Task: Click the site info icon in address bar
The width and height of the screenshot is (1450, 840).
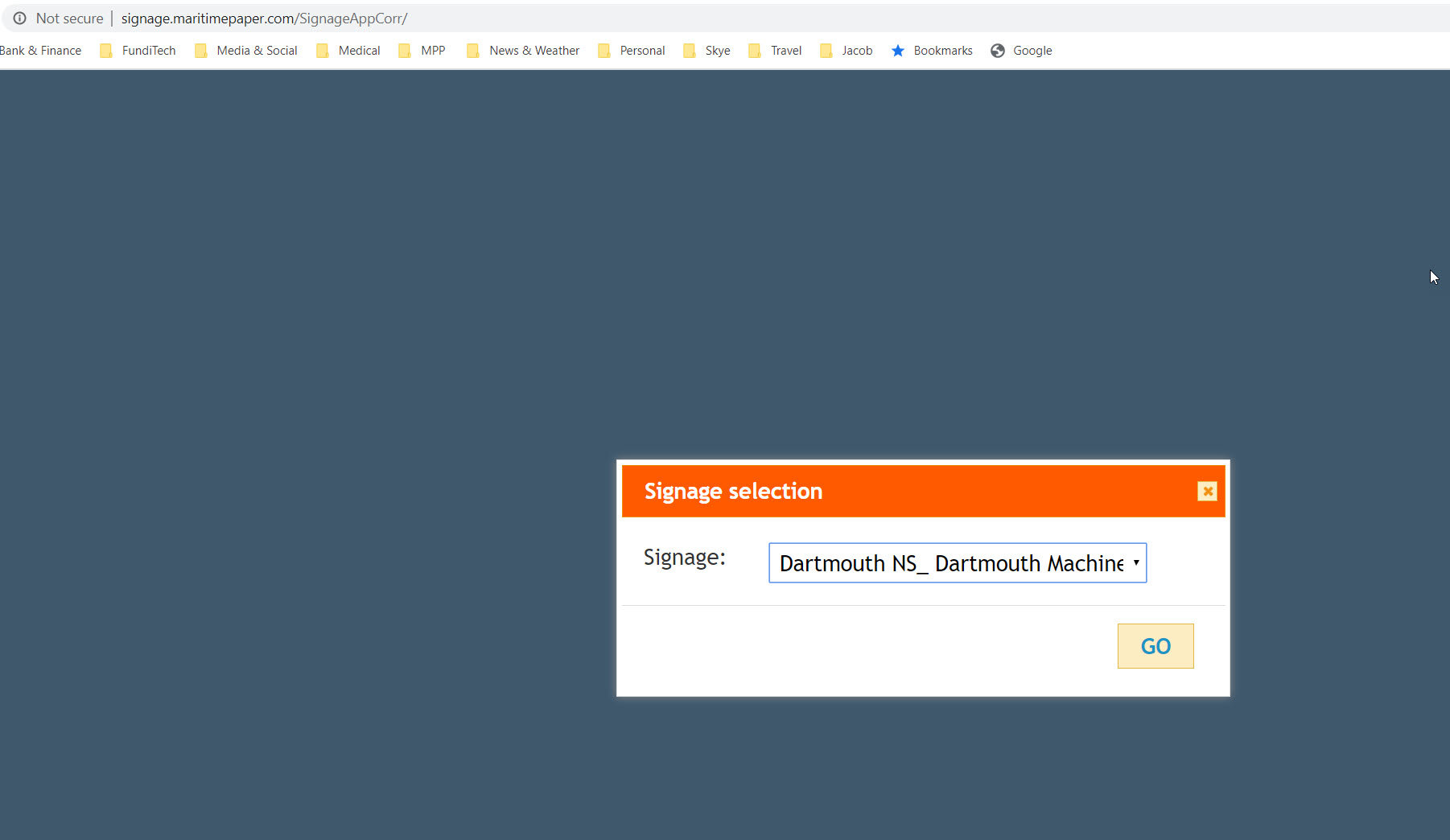Action: pos(19,19)
